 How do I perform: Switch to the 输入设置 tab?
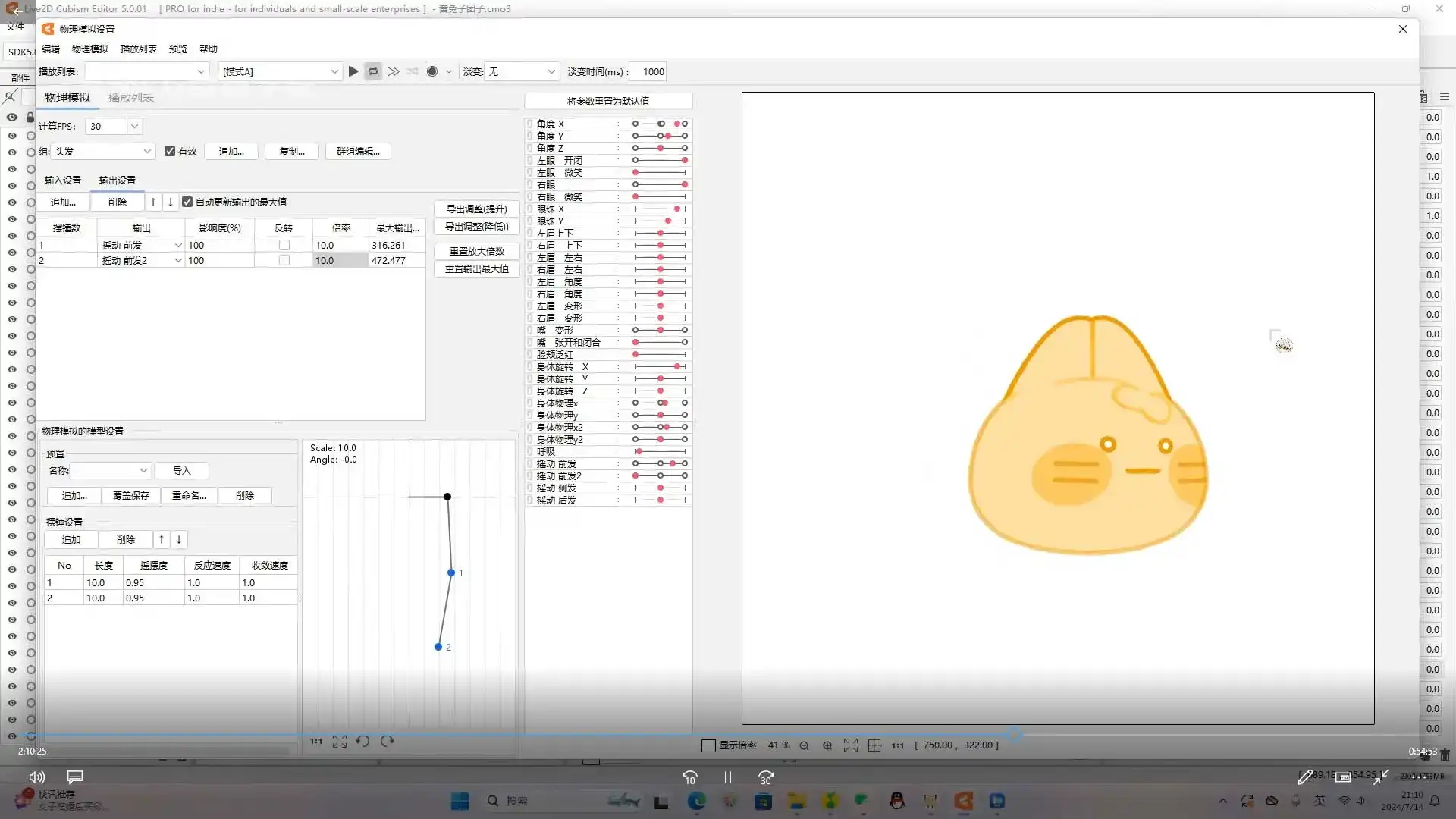click(x=63, y=180)
